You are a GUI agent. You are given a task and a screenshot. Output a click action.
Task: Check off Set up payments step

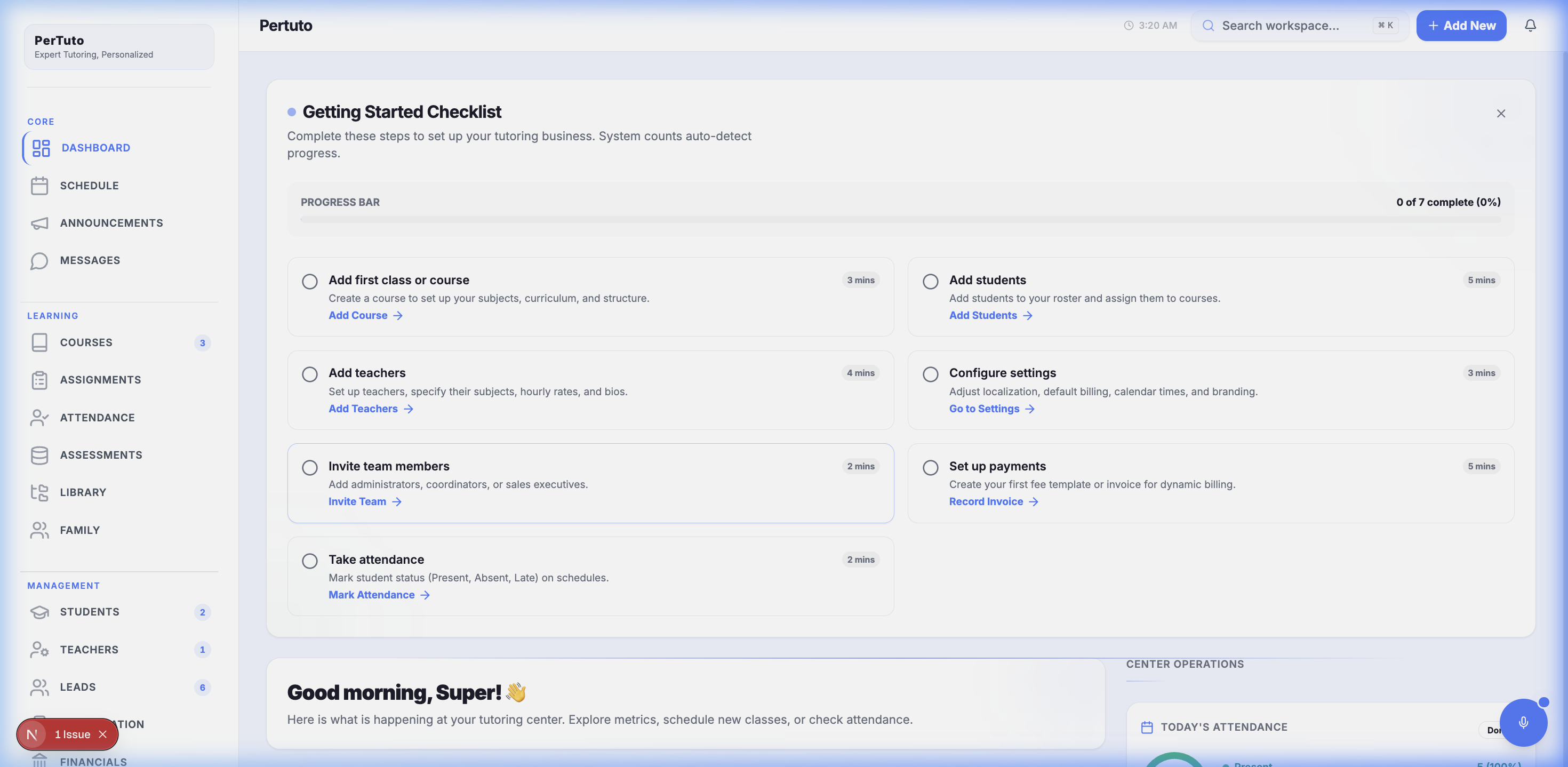[x=930, y=467]
